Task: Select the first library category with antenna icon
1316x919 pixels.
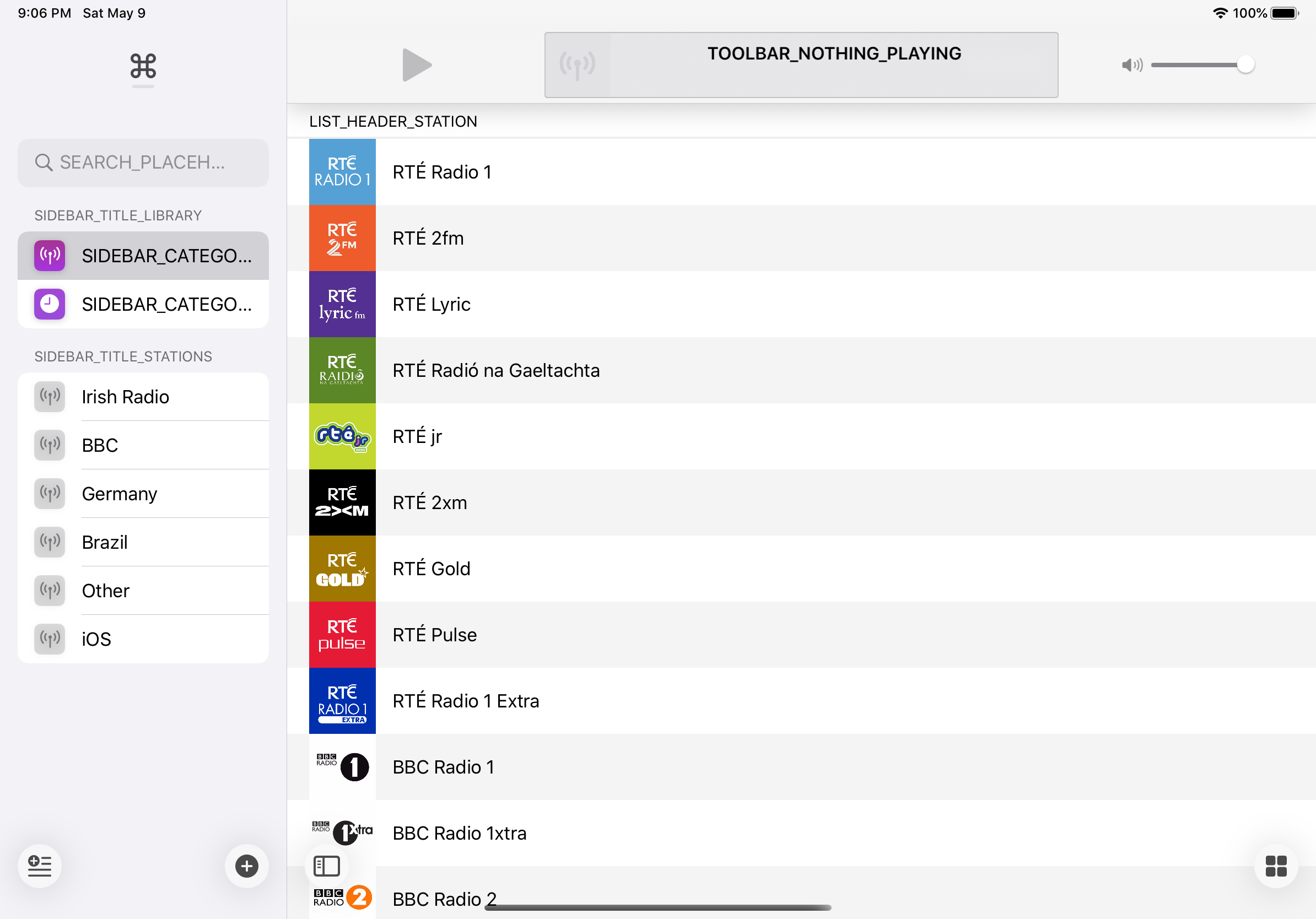Action: click(143, 256)
